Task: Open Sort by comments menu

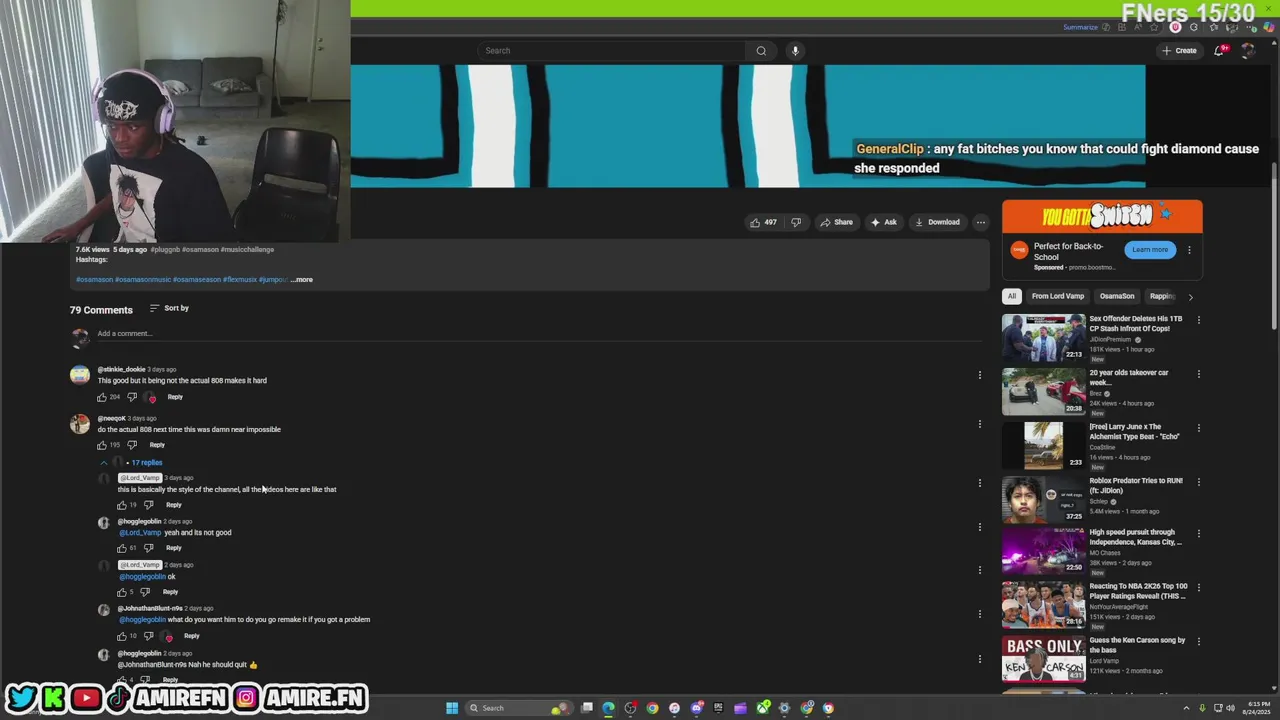Action: [x=169, y=308]
